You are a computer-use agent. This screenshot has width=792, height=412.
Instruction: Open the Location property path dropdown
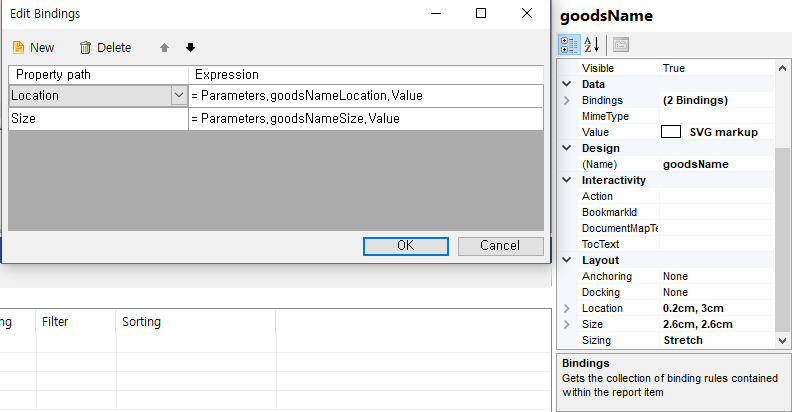(x=179, y=96)
